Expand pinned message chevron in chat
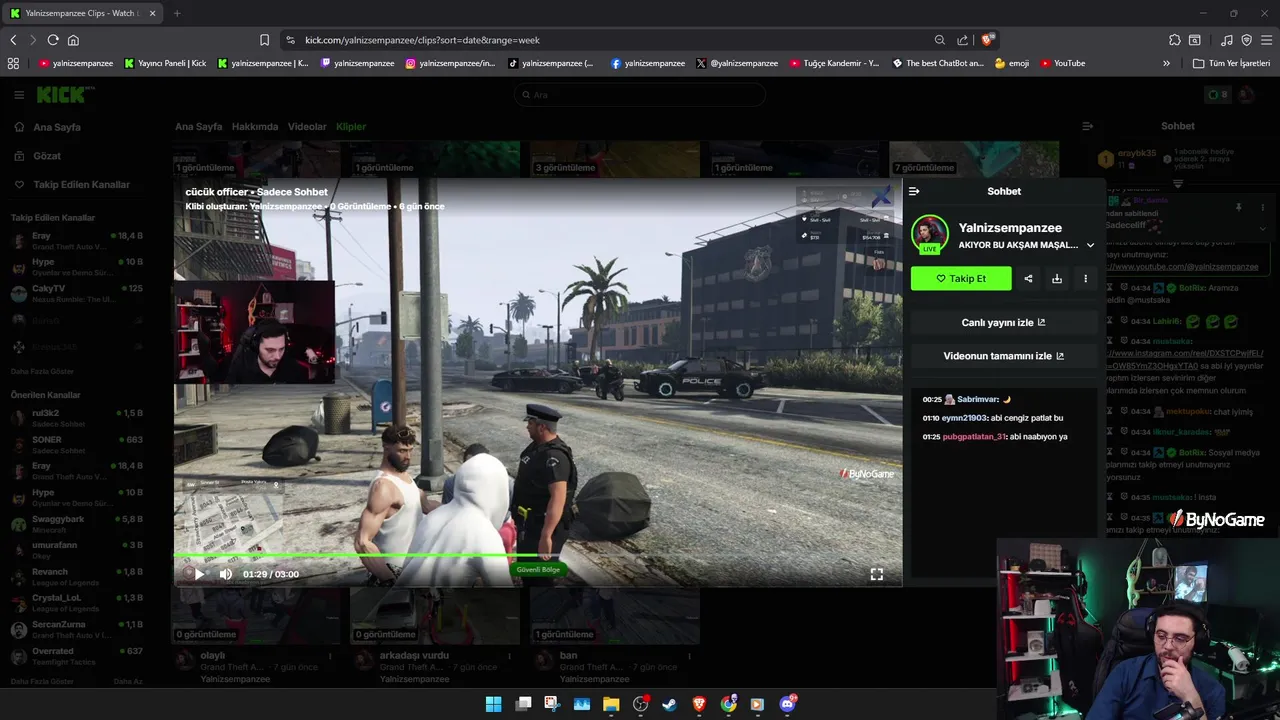 [1262, 229]
